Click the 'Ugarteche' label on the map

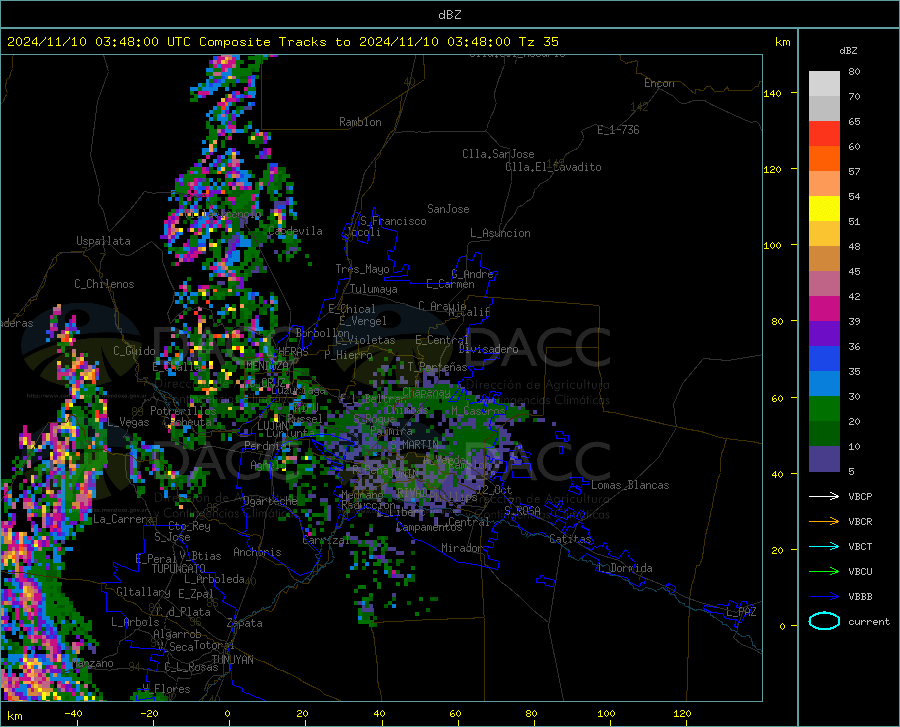[270, 501]
